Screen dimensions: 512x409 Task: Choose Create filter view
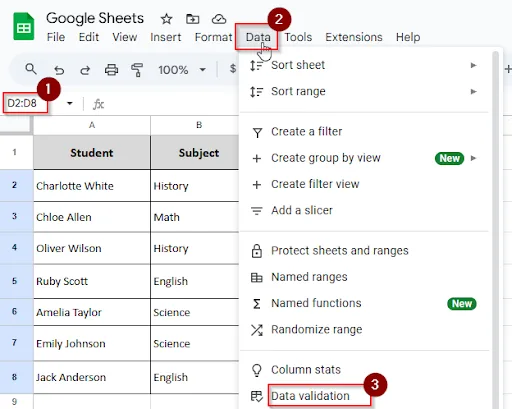click(x=364, y=184)
